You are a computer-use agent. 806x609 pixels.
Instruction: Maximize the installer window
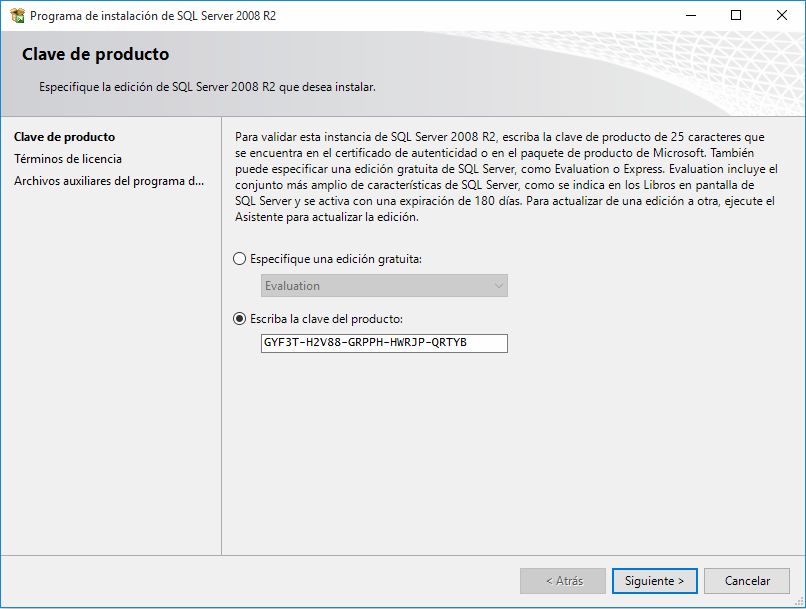pyautogui.click(x=736, y=15)
